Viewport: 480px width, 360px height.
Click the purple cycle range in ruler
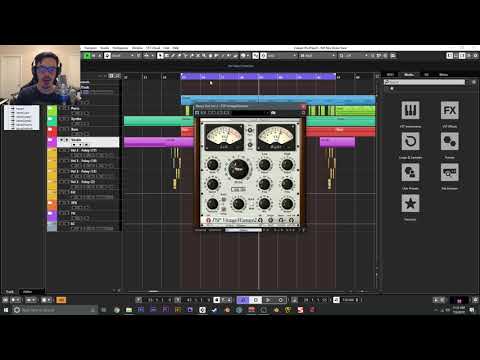pos(258,77)
